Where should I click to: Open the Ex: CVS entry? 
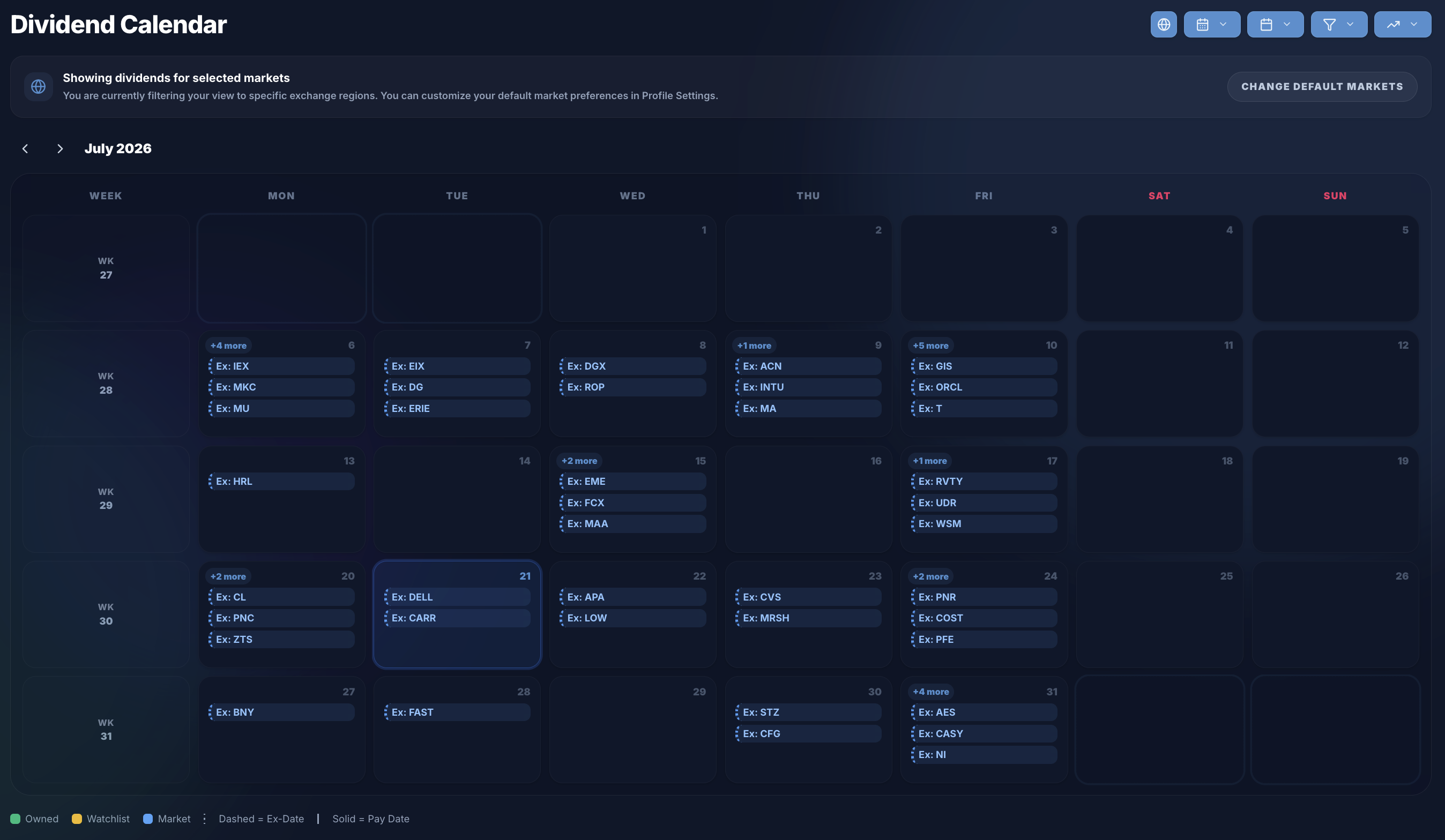(x=808, y=597)
